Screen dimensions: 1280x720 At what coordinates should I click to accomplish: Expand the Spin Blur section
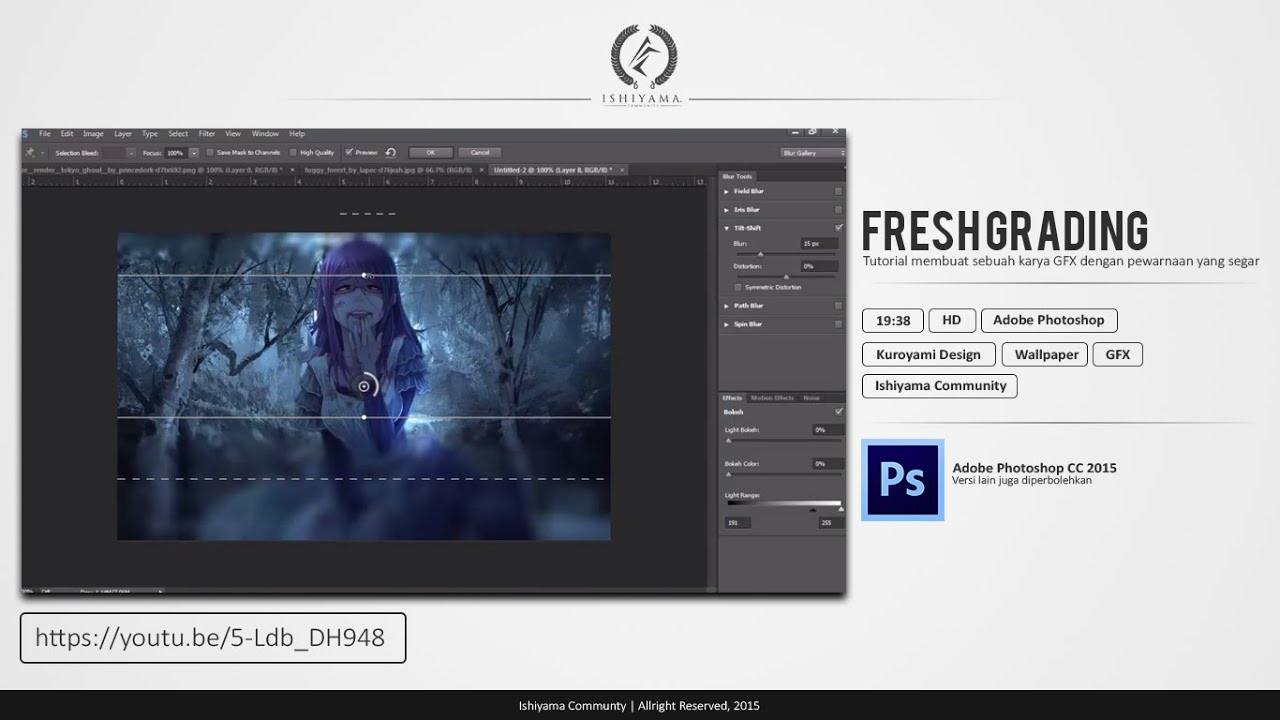pos(727,324)
